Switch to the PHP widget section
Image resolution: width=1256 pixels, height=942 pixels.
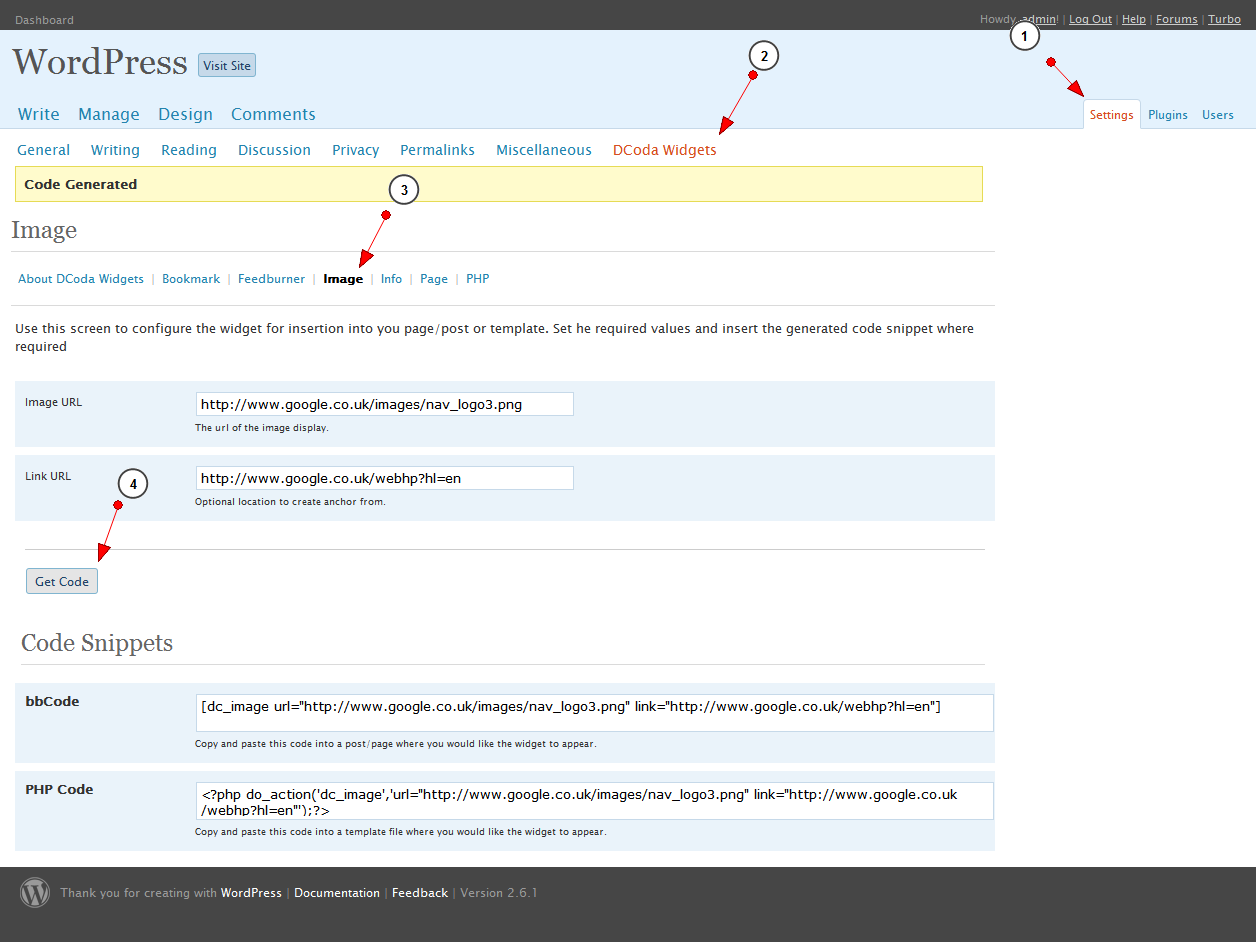point(478,279)
